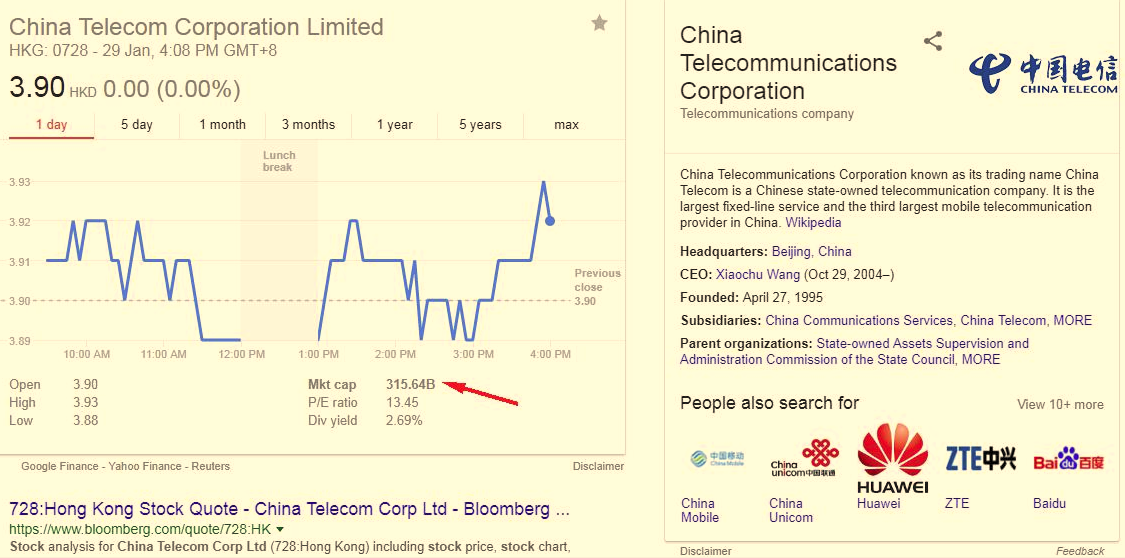
Task: Open the China Unicom logo thumbnail
Action: [x=804, y=459]
